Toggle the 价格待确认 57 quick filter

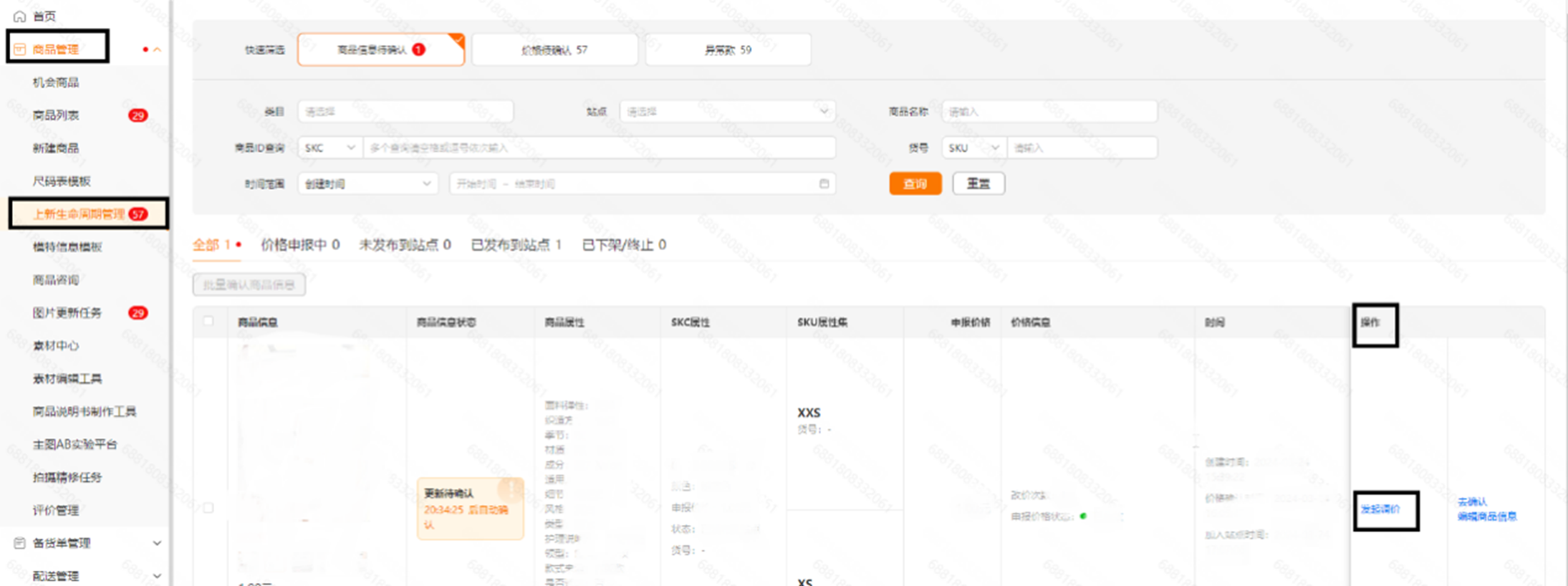coord(554,50)
